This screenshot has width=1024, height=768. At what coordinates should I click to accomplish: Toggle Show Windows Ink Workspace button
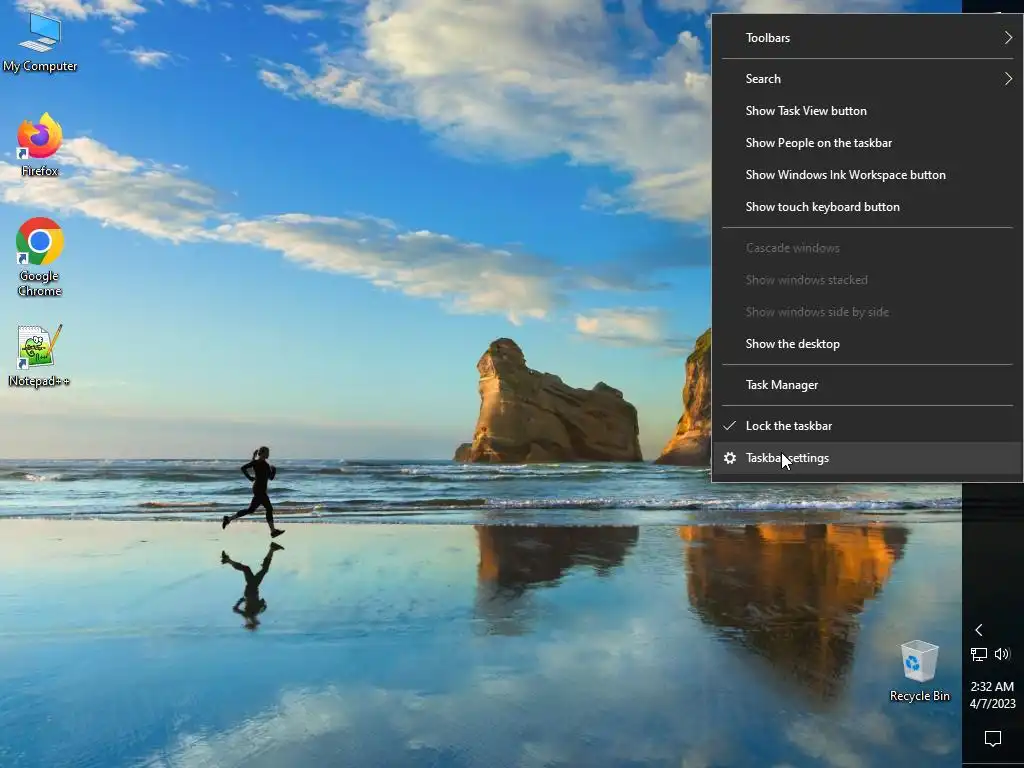pyautogui.click(x=867, y=175)
